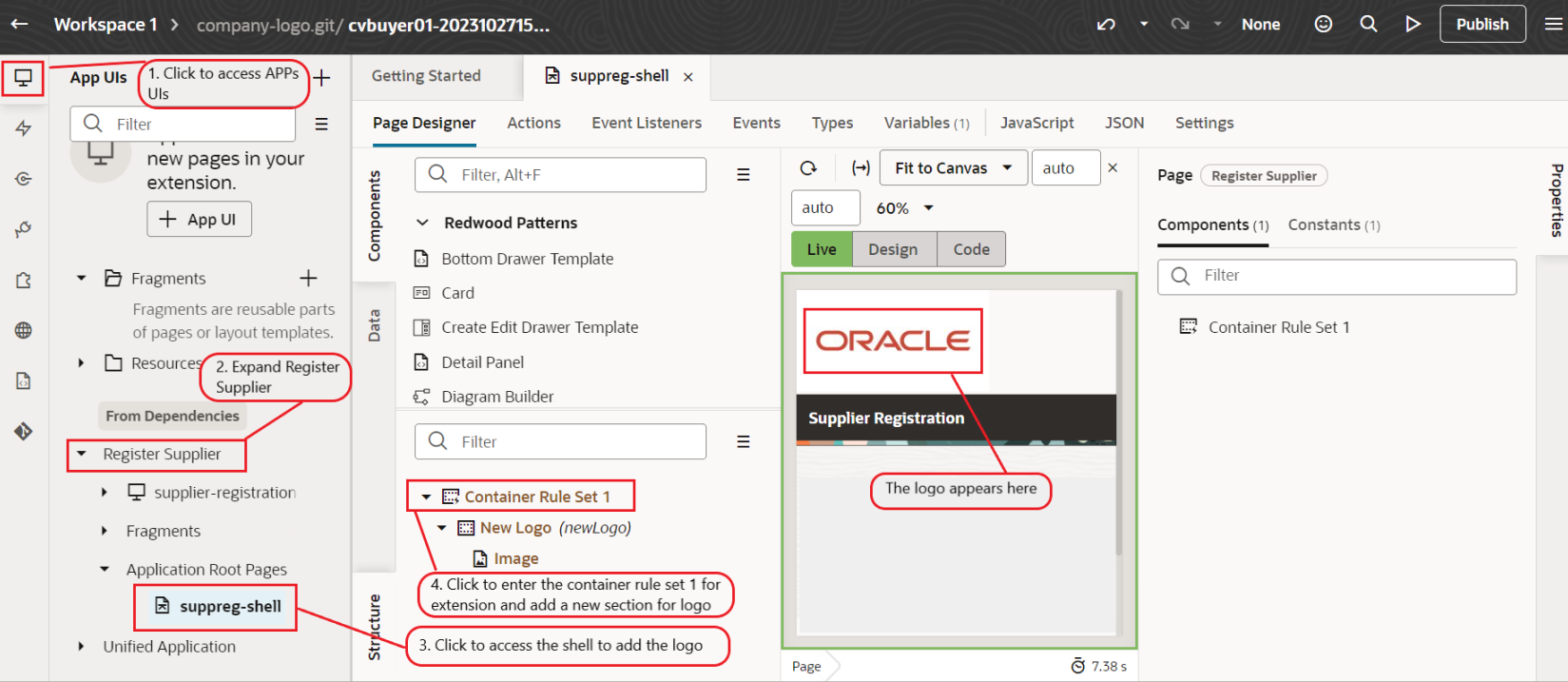Click the fit width arrows icon

click(861, 168)
